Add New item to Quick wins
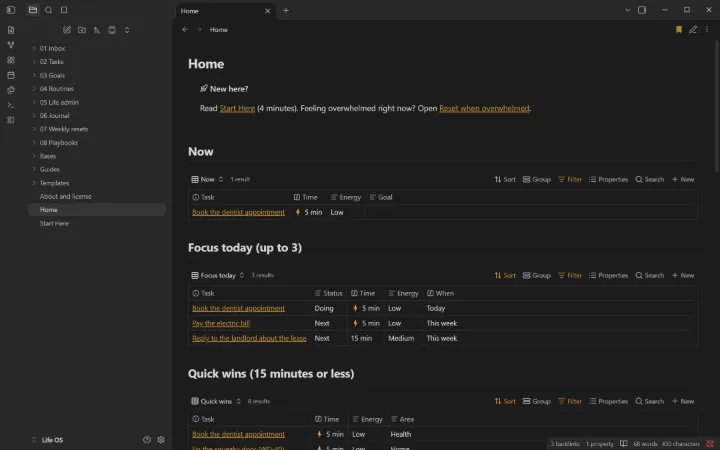The width and height of the screenshot is (720, 450). coord(683,401)
